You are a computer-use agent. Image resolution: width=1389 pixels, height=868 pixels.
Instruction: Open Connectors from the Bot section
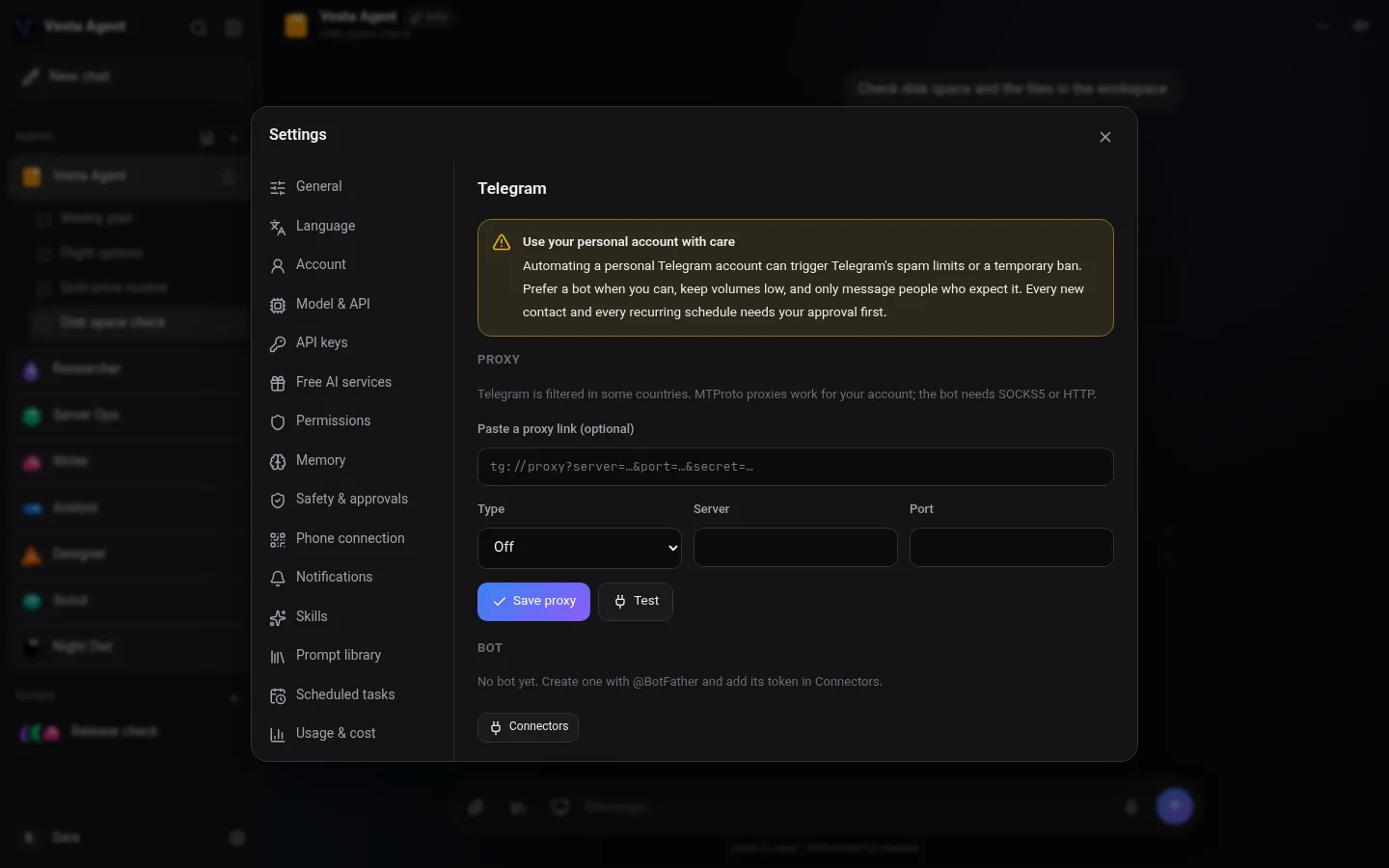pyautogui.click(x=528, y=727)
